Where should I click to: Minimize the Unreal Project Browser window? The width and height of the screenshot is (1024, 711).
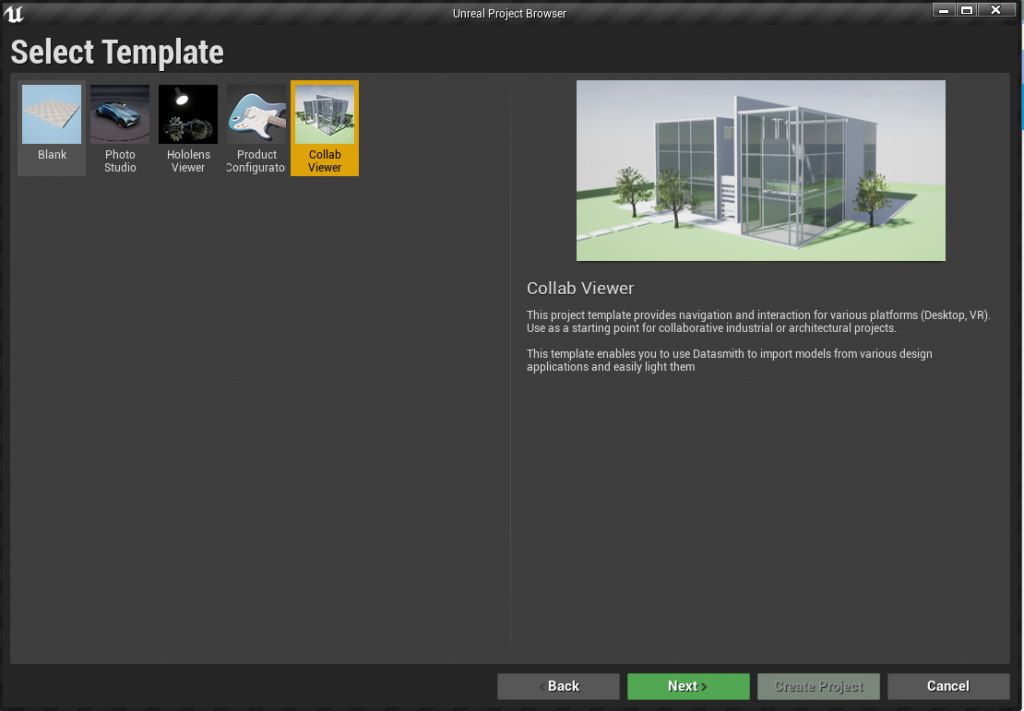click(x=944, y=10)
